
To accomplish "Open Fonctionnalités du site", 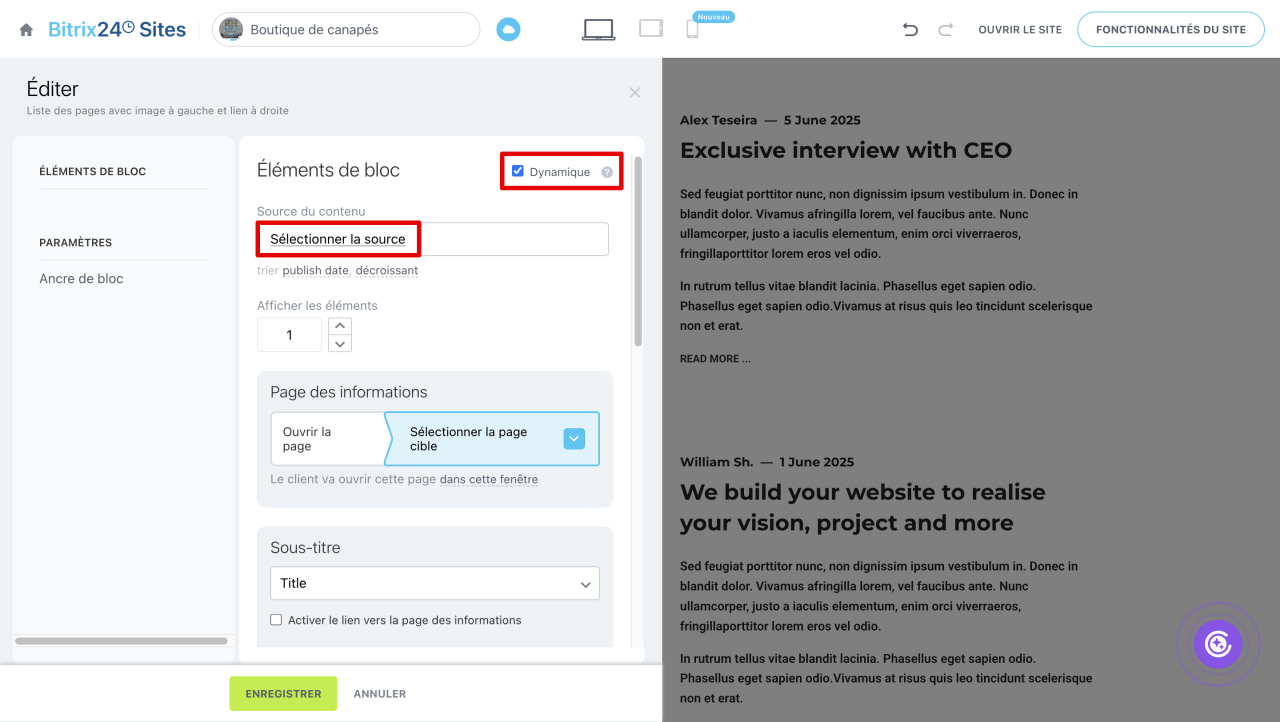I will pos(1171,29).
